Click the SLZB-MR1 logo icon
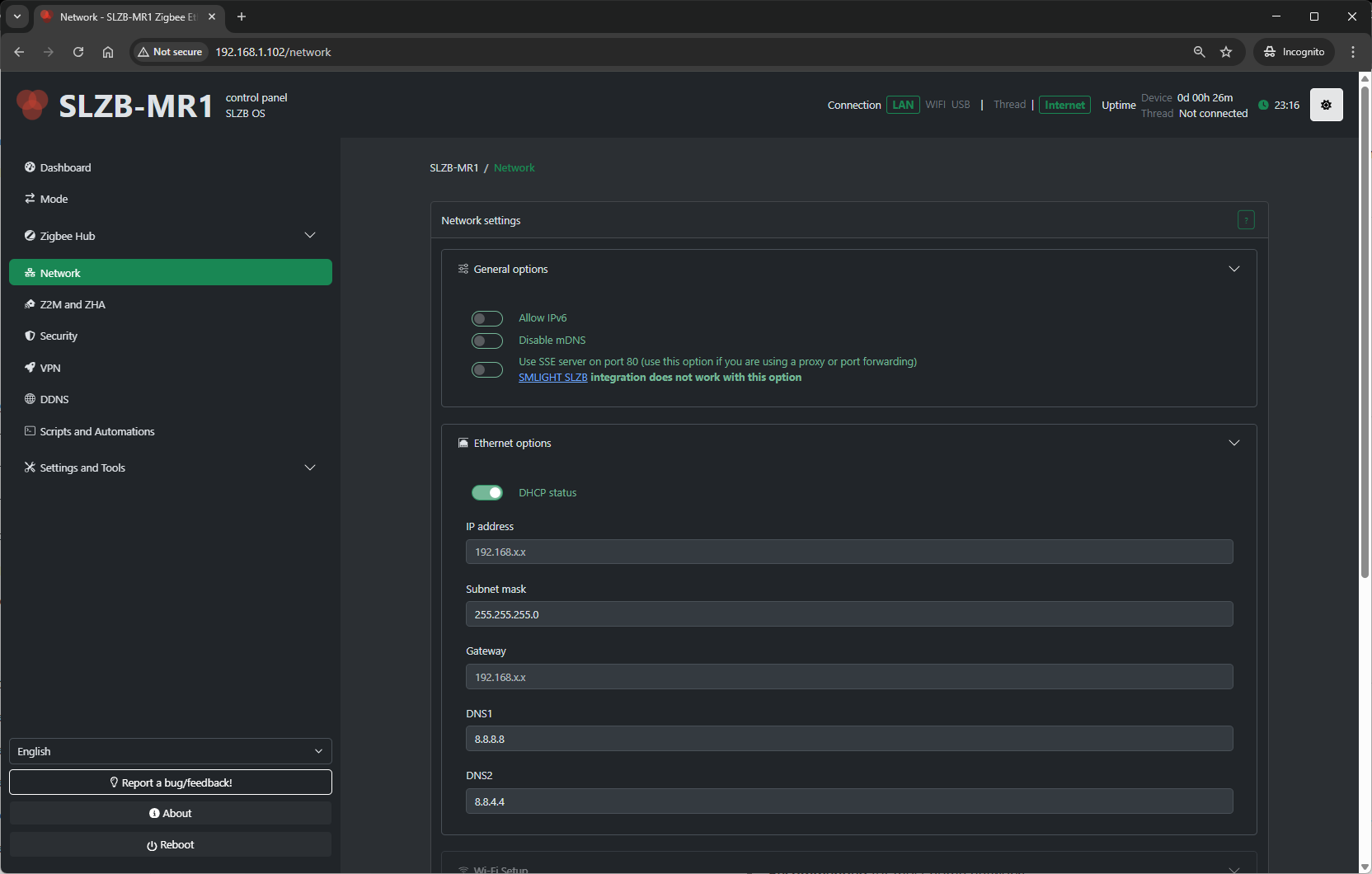This screenshot has height=874, width=1372. pyautogui.click(x=32, y=105)
